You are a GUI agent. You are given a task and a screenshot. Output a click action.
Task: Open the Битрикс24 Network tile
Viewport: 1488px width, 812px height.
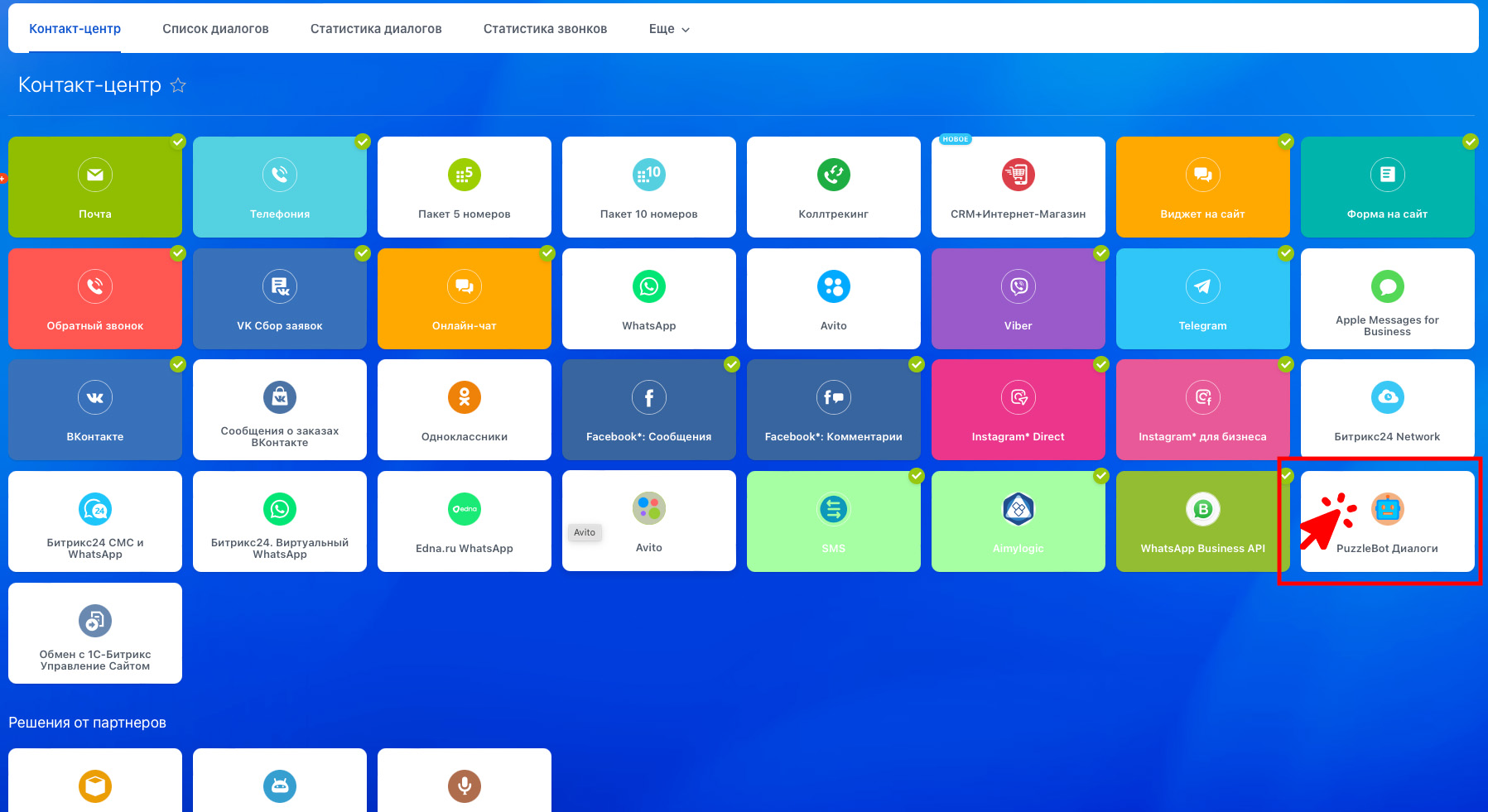click(1388, 410)
